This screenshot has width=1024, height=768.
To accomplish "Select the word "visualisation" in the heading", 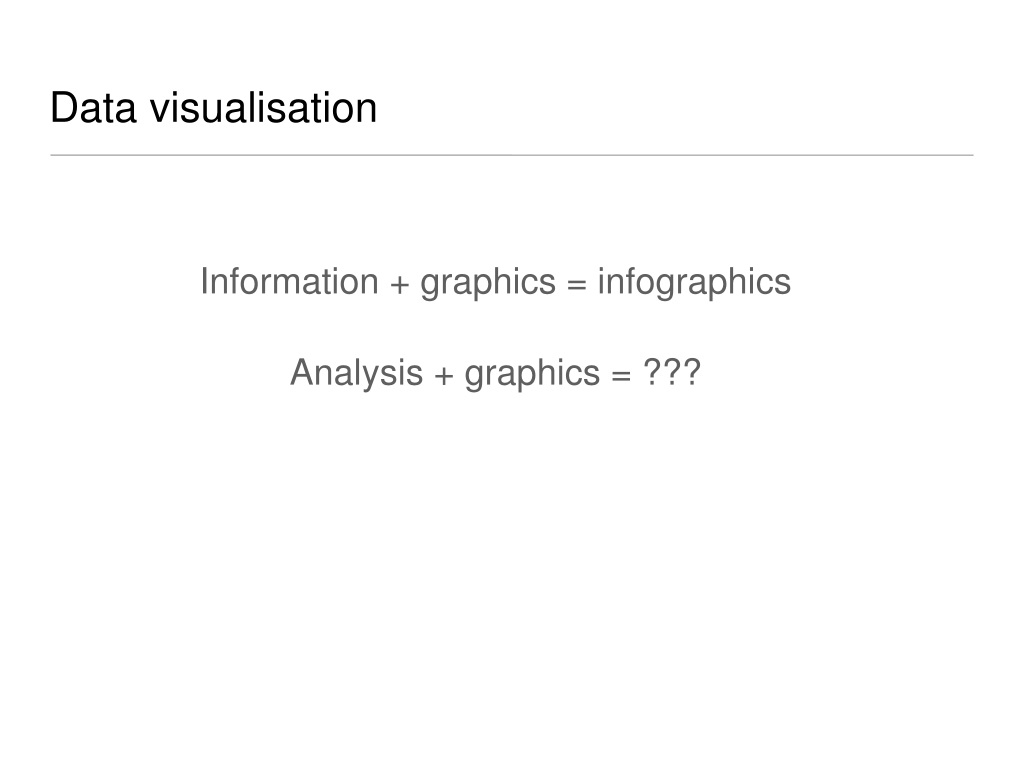I will [264, 108].
